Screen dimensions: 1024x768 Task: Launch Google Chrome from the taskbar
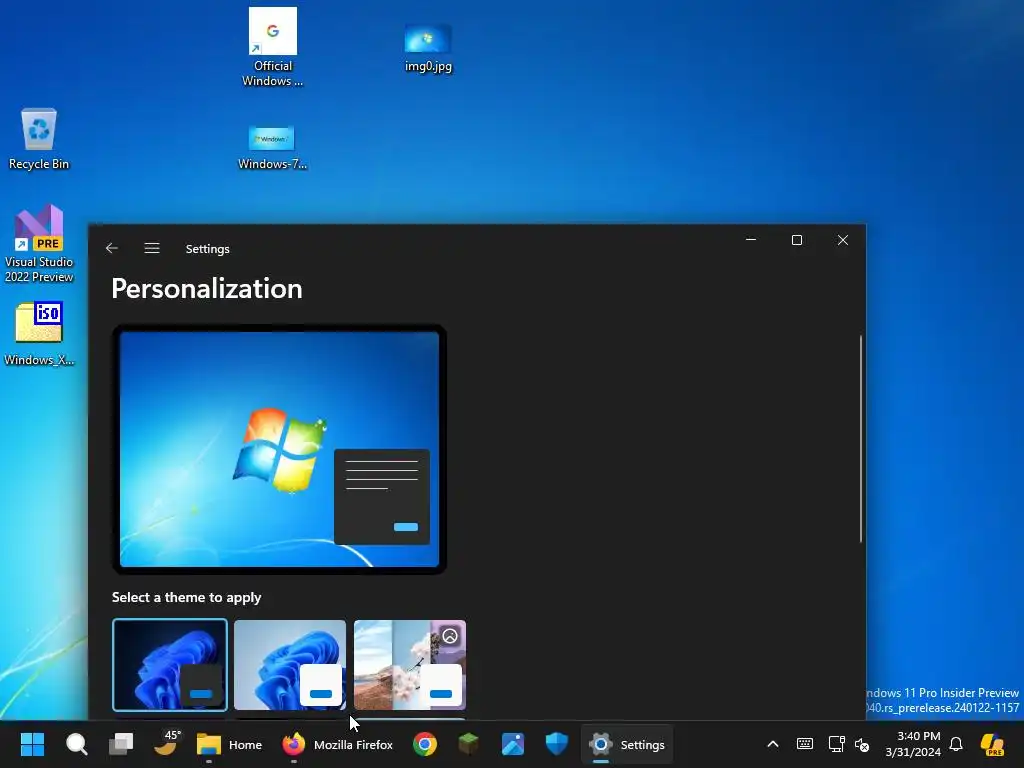424,744
